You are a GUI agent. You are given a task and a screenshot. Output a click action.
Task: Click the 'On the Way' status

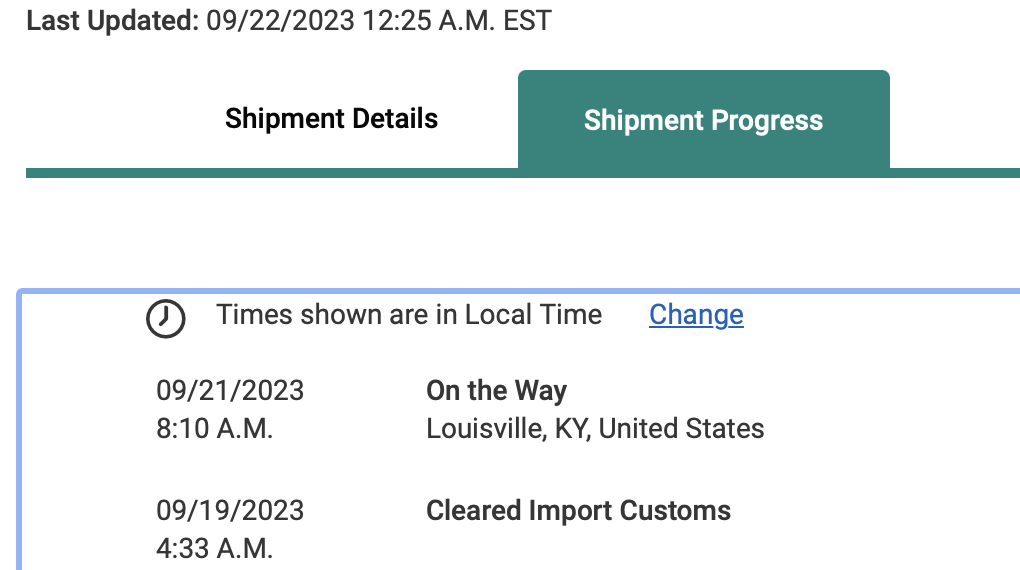click(496, 390)
